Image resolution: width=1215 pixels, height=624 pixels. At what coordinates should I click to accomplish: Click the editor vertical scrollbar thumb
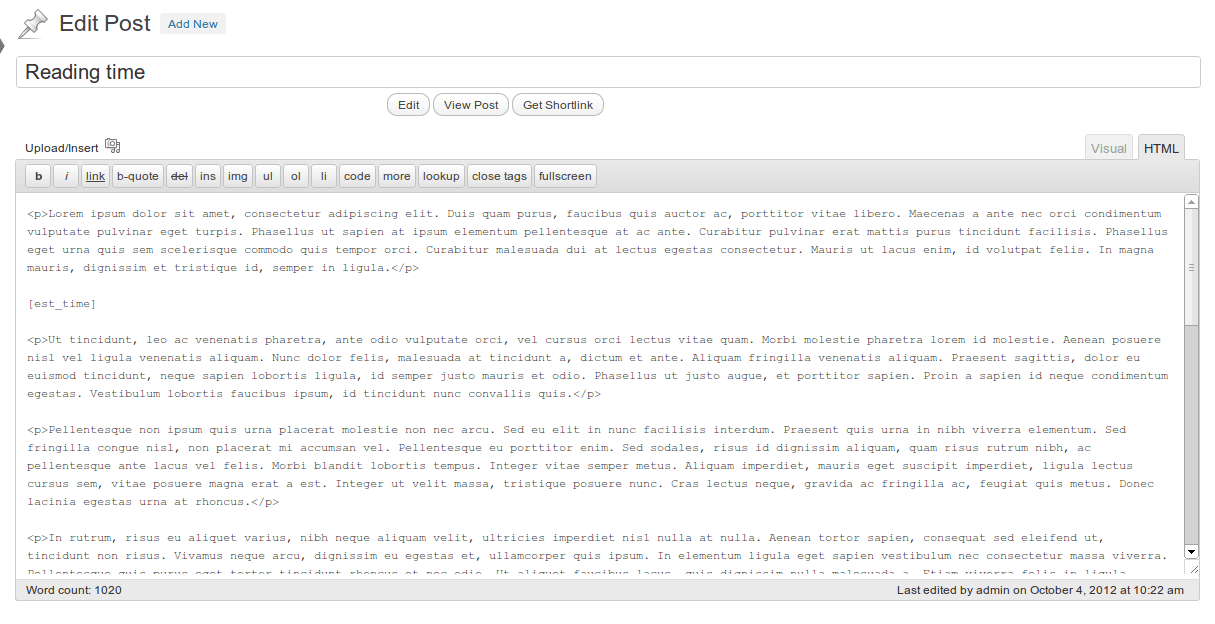click(x=1191, y=267)
